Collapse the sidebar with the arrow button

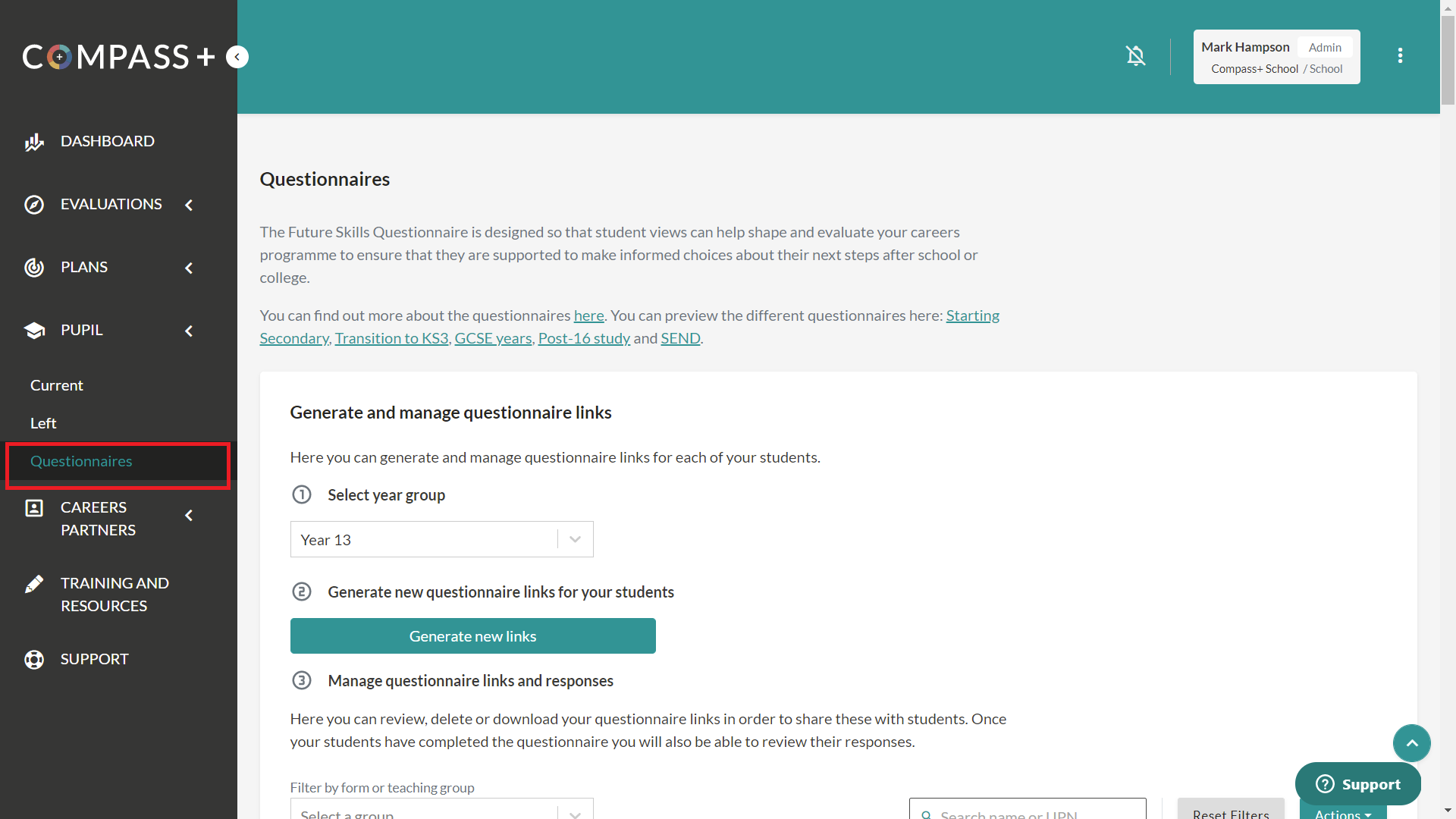237,57
